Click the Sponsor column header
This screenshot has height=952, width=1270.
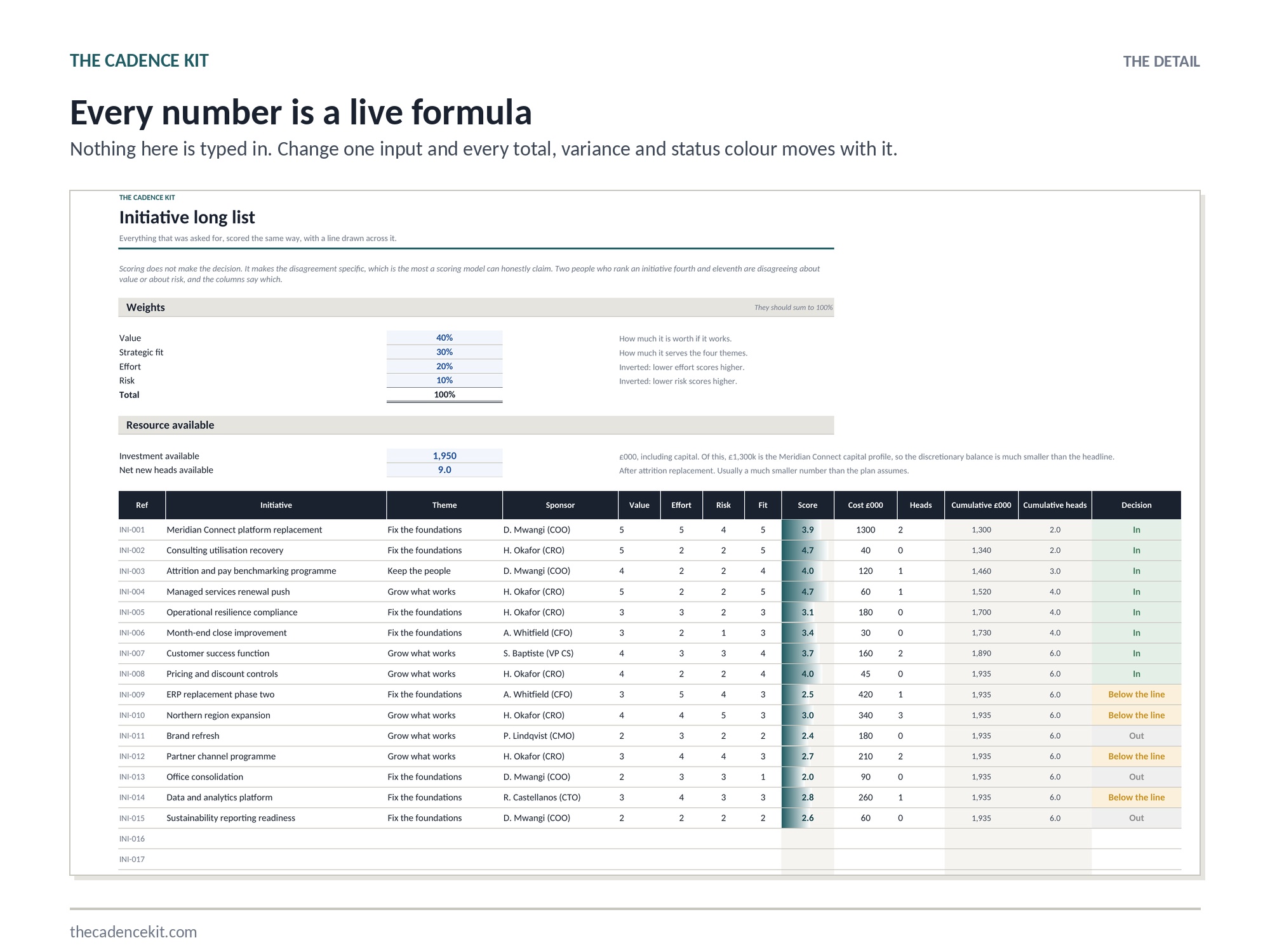point(560,505)
